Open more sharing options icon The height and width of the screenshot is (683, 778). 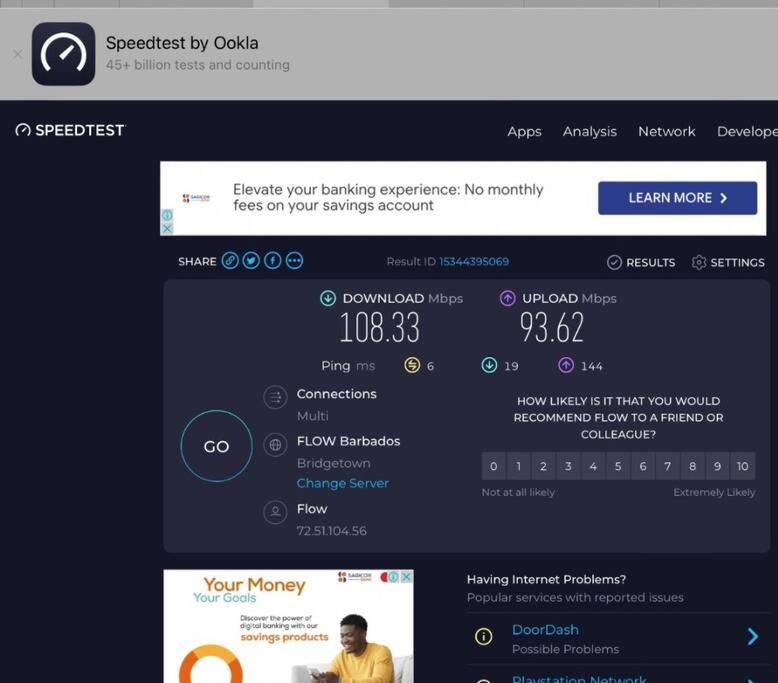click(294, 260)
